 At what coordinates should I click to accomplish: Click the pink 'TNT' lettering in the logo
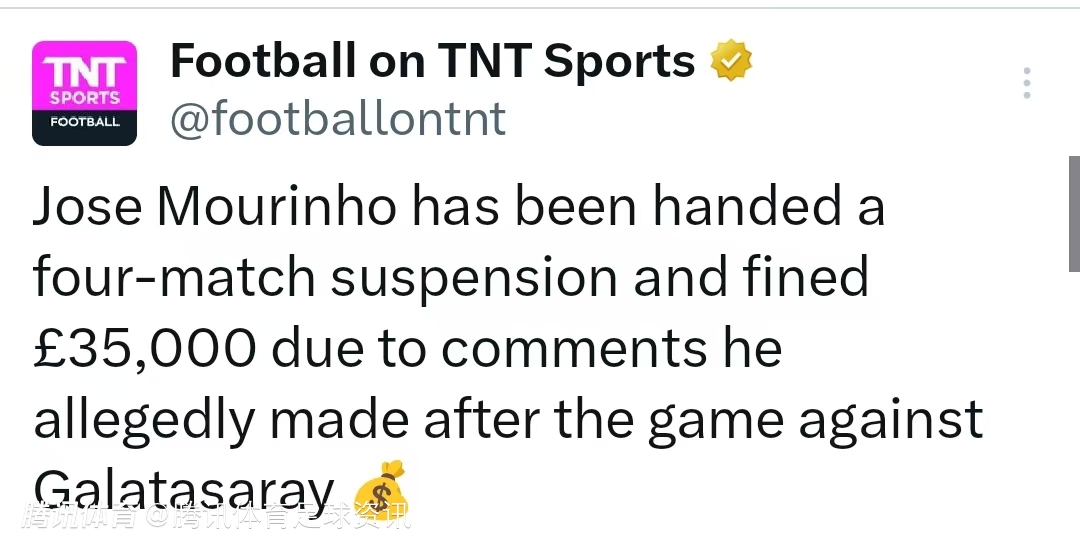tap(84, 72)
